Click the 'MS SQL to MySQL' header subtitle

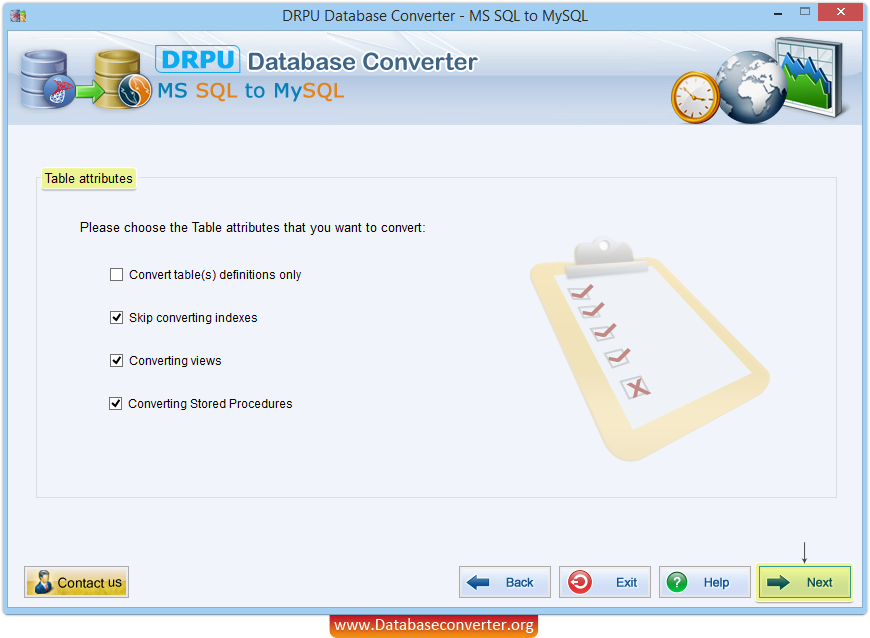click(x=251, y=90)
